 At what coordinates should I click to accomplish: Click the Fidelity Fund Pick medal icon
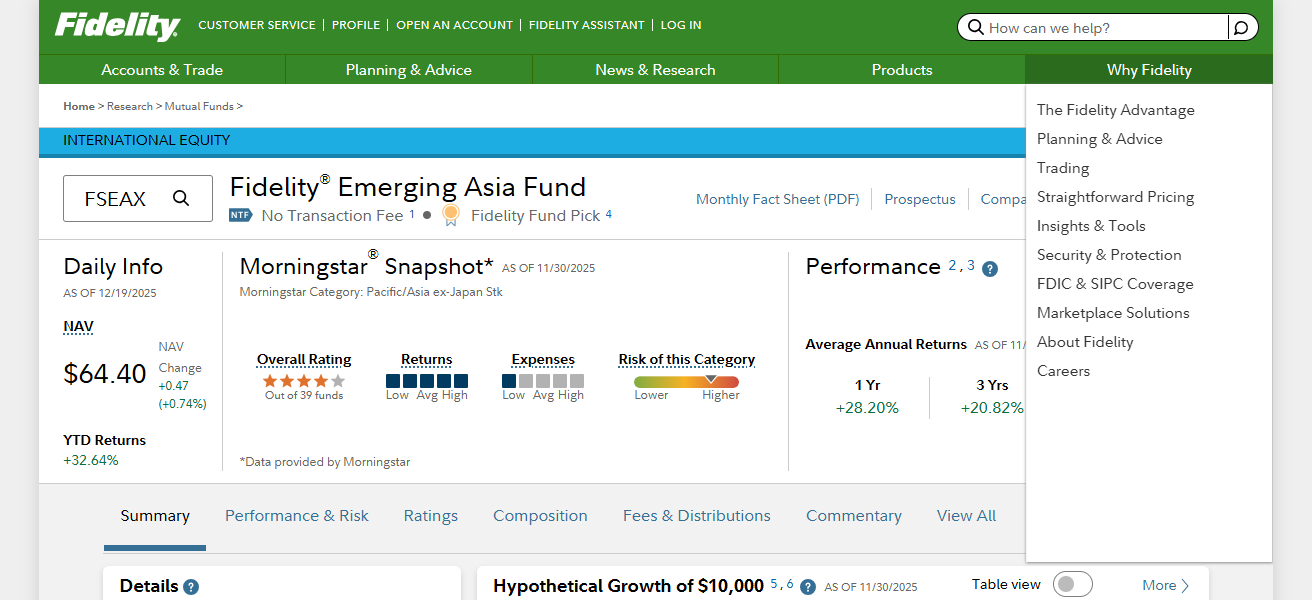[450, 213]
